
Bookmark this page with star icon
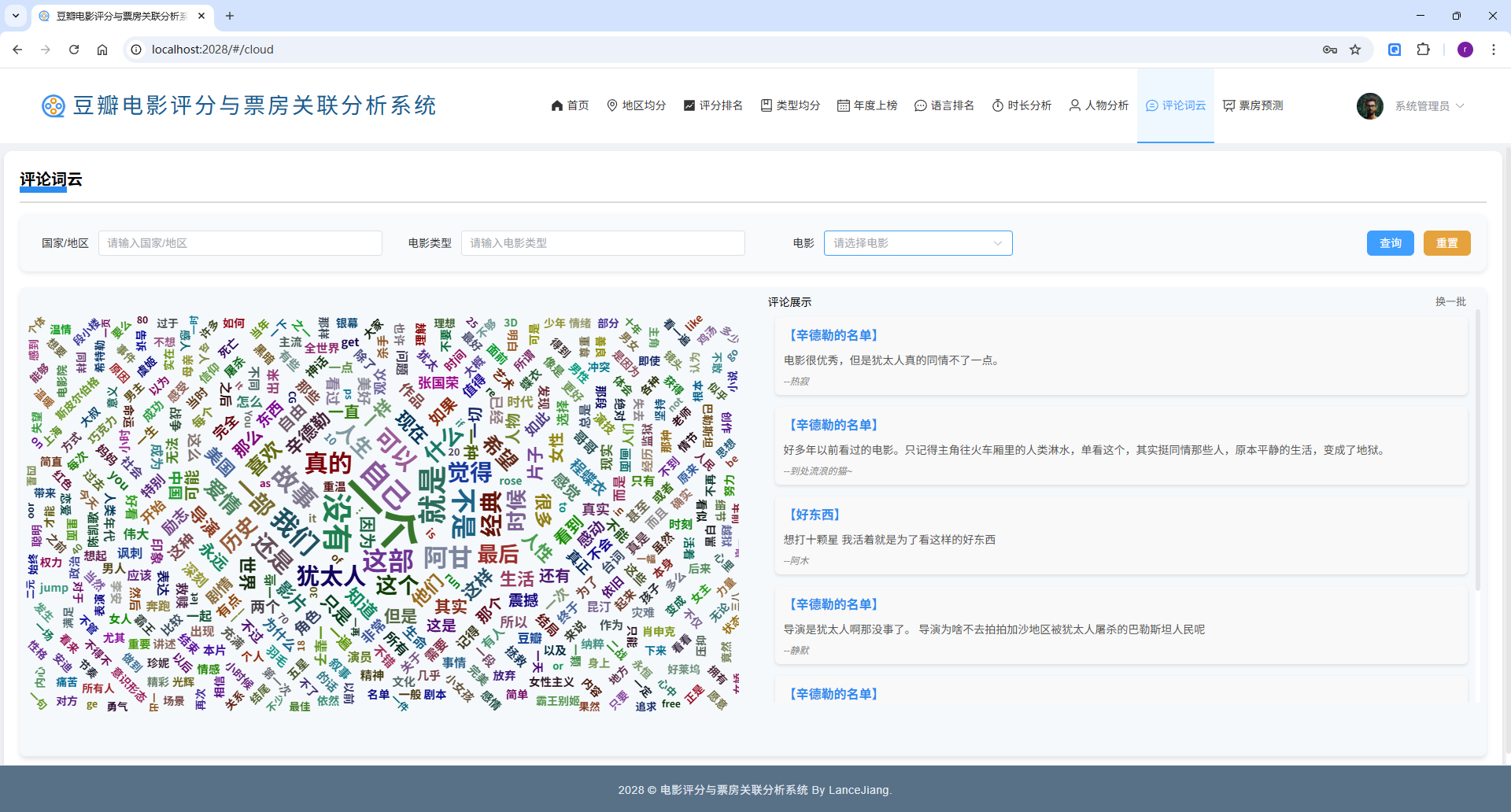click(1355, 50)
